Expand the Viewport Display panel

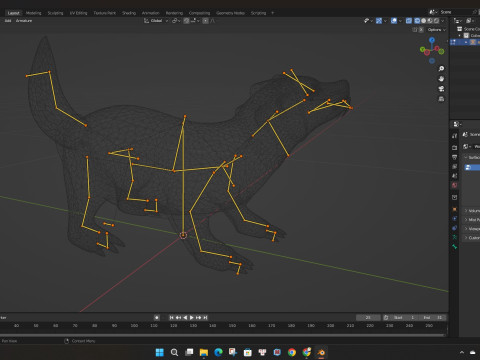pos(466,229)
